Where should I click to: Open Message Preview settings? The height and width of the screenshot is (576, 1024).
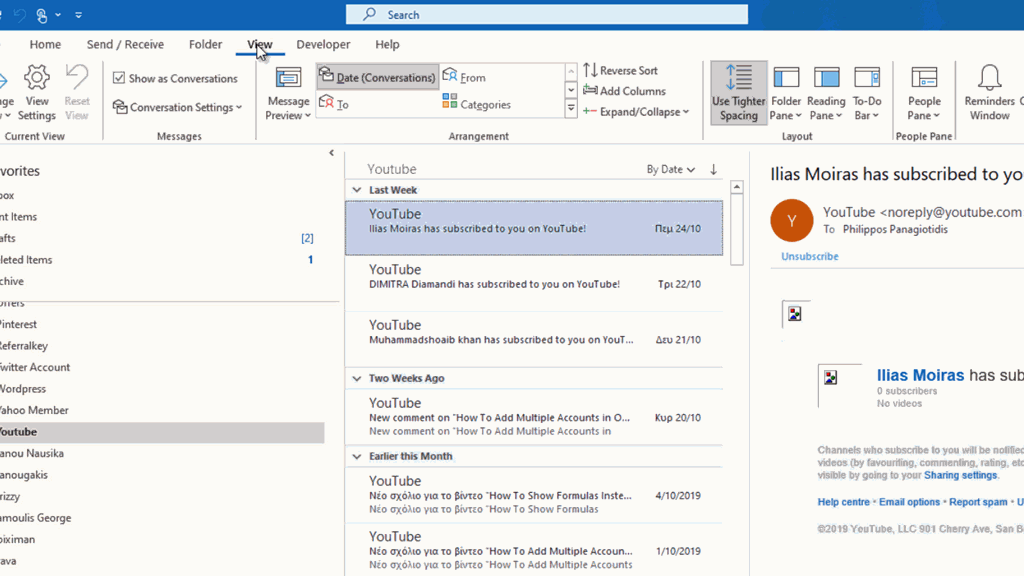[x=287, y=95]
